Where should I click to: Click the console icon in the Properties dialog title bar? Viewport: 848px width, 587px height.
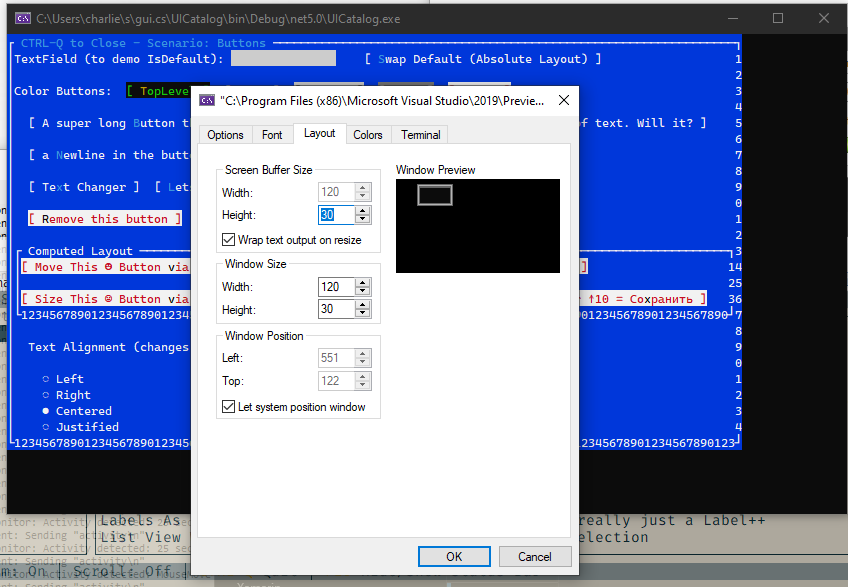pos(207,100)
